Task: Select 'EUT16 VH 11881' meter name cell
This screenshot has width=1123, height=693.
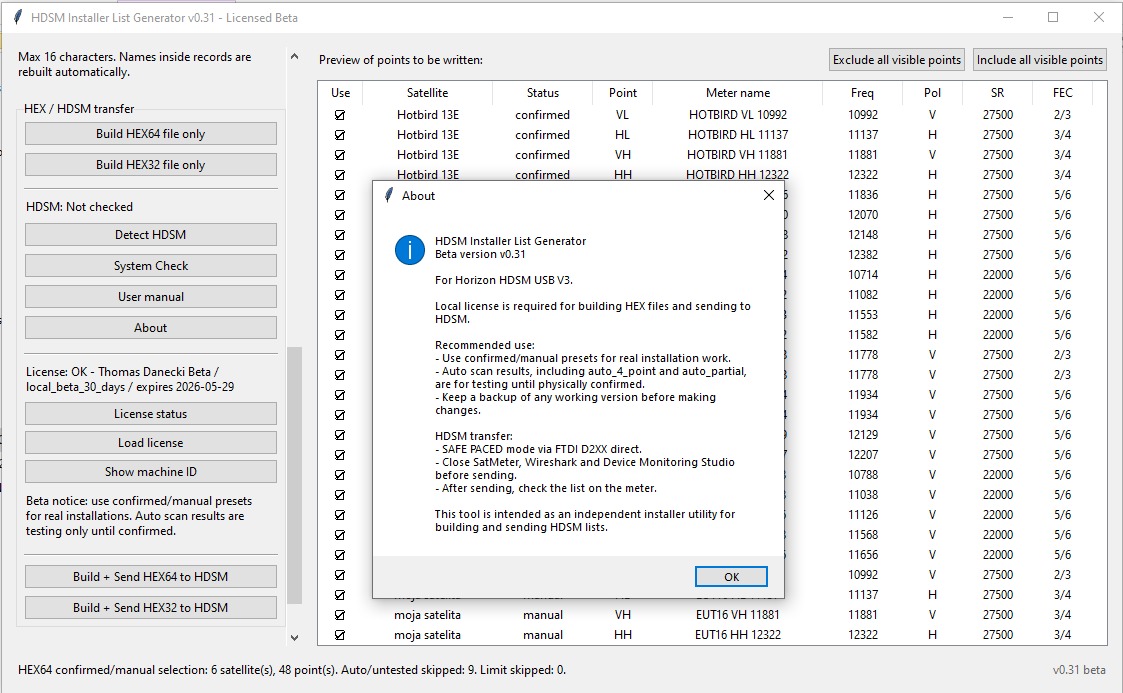Action: [738, 615]
